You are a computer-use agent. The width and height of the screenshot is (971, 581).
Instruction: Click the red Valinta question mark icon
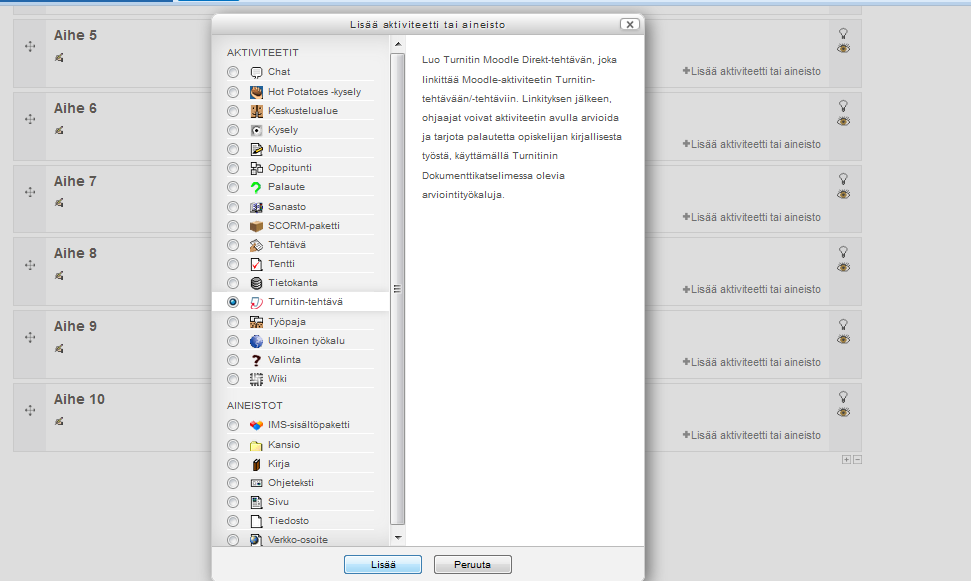coord(256,360)
